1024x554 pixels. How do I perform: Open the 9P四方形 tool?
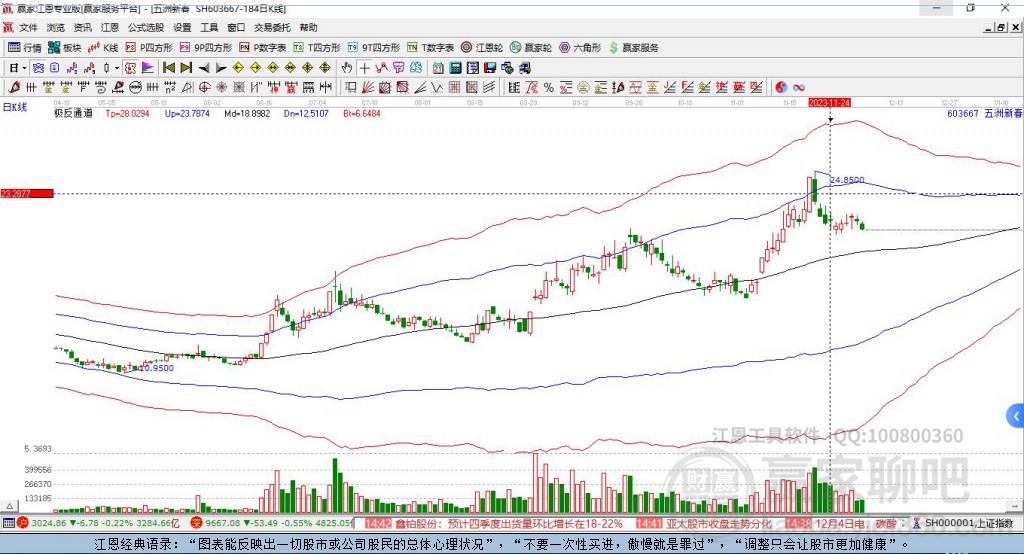click(206, 48)
